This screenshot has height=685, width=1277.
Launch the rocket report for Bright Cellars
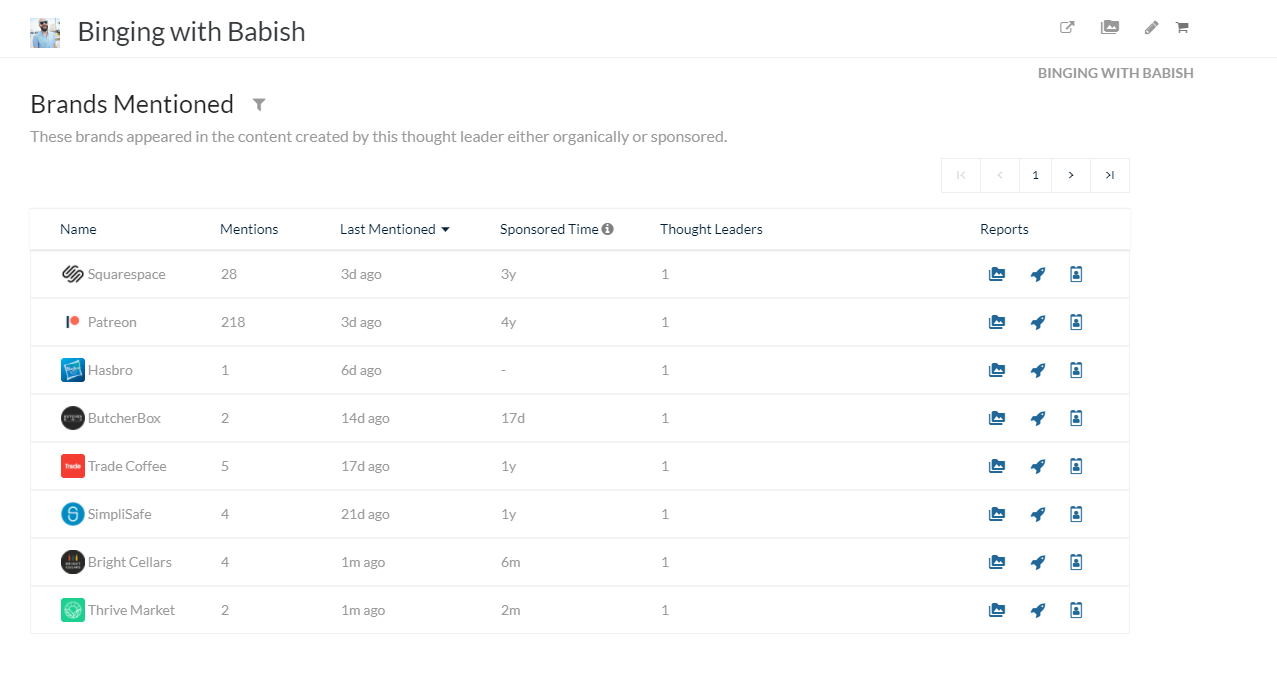point(1038,562)
